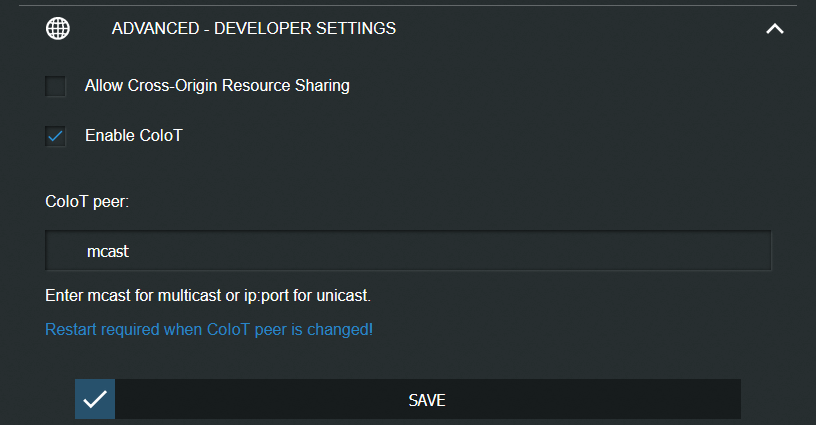Collapse section using the up chevron

pyautogui.click(x=774, y=29)
